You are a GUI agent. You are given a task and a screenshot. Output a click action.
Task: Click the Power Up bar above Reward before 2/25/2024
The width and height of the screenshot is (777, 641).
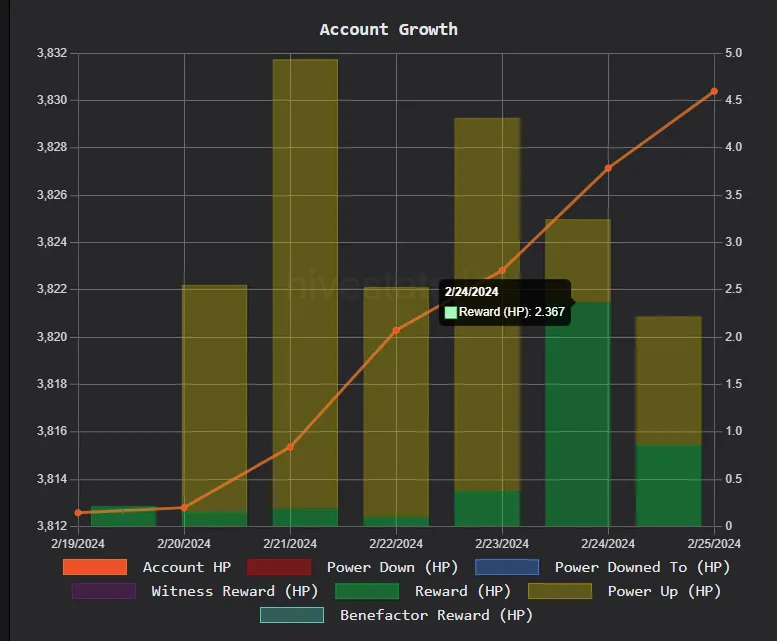point(668,380)
